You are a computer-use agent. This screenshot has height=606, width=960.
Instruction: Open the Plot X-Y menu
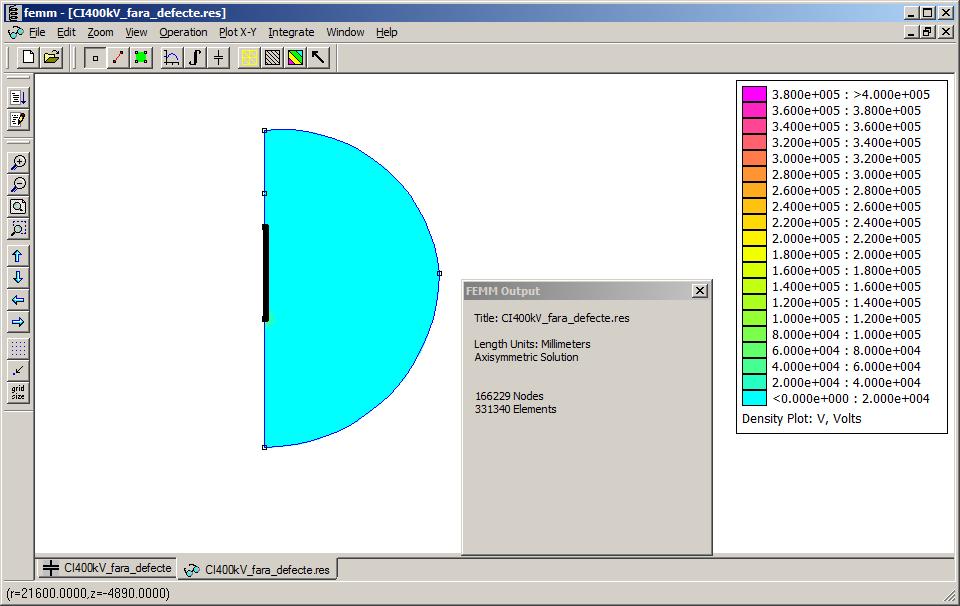[x=238, y=32]
